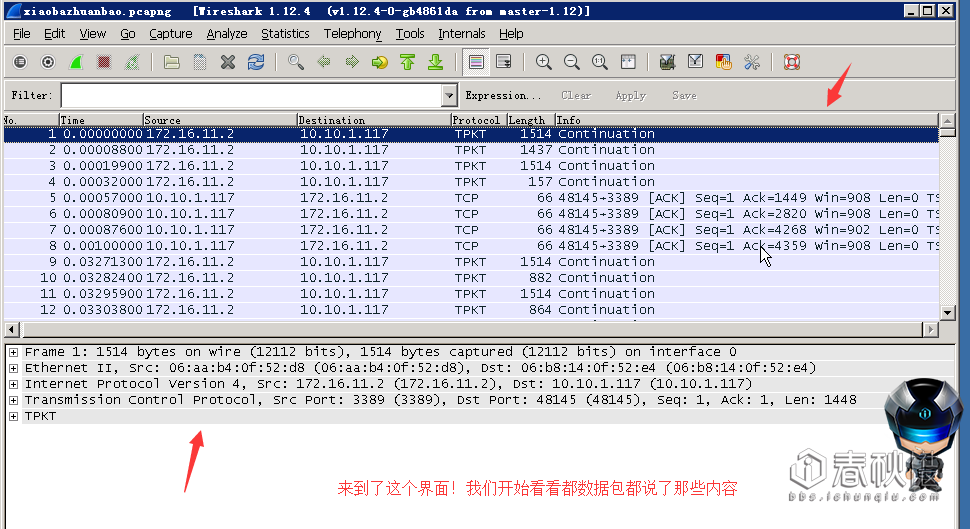Click the find packet magnifier icon
The image size is (970, 529).
[x=296, y=62]
